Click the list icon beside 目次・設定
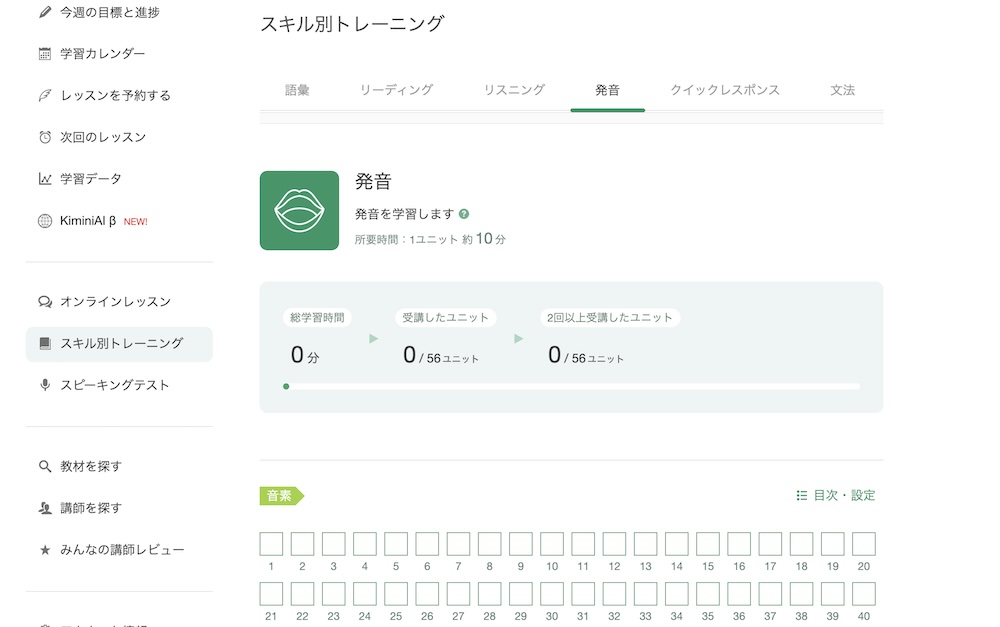The width and height of the screenshot is (1000, 627). 802,495
